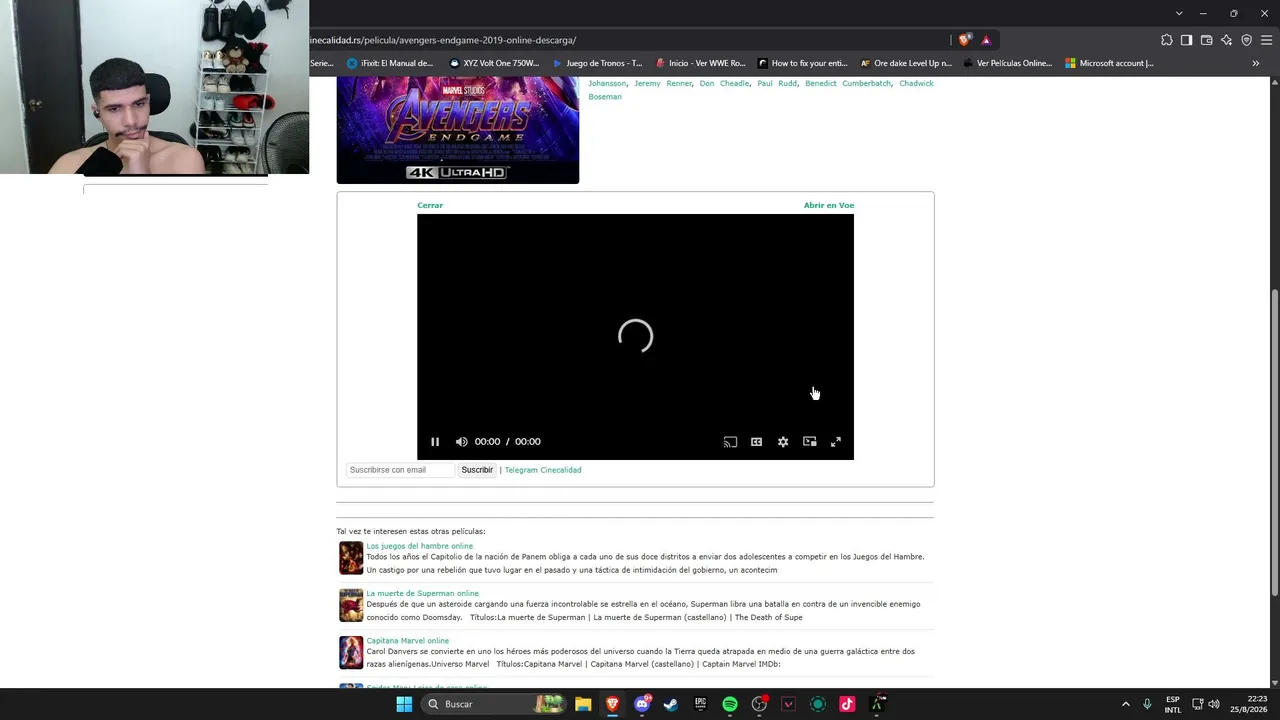Expand the system tray hidden icons

click(x=1125, y=704)
